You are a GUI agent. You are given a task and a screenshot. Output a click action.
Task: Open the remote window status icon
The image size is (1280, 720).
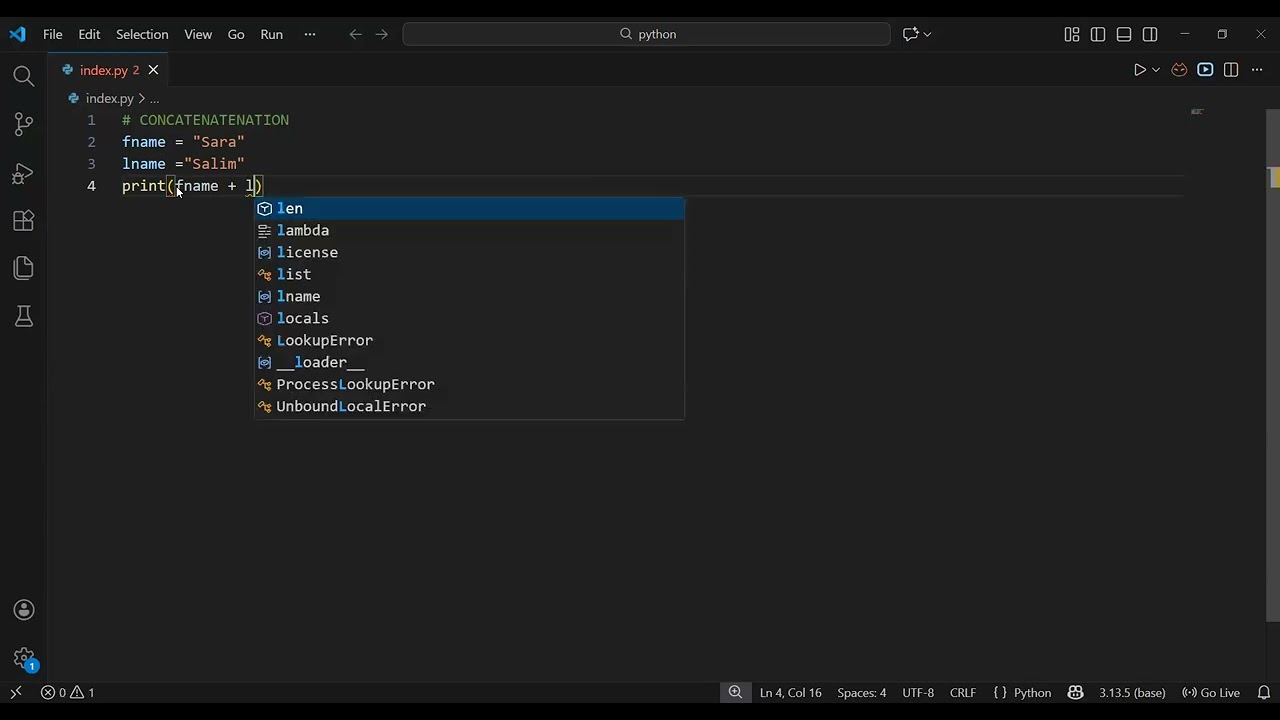pyautogui.click(x=16, y=692)
